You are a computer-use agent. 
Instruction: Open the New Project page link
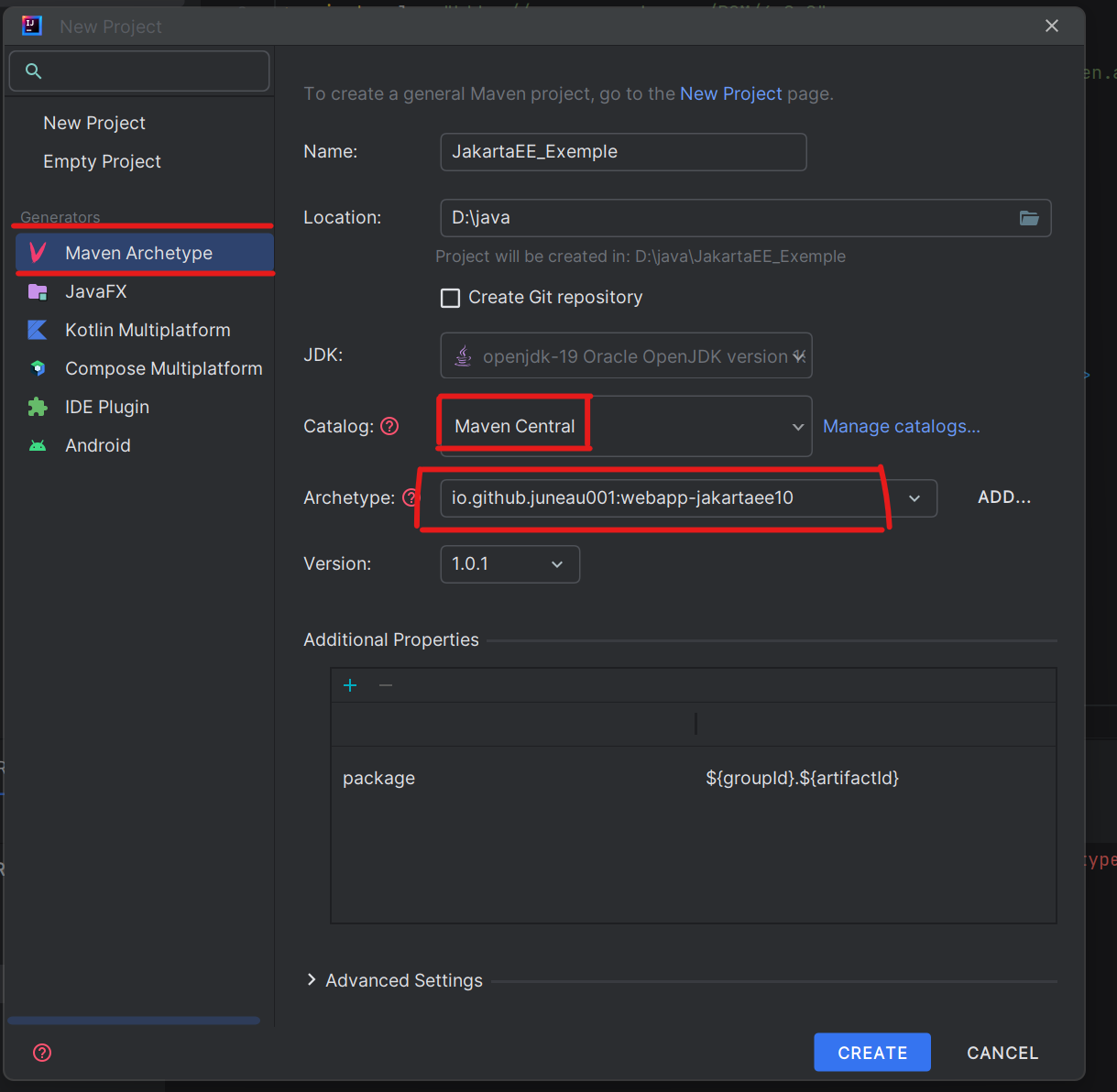coord(730,93)
